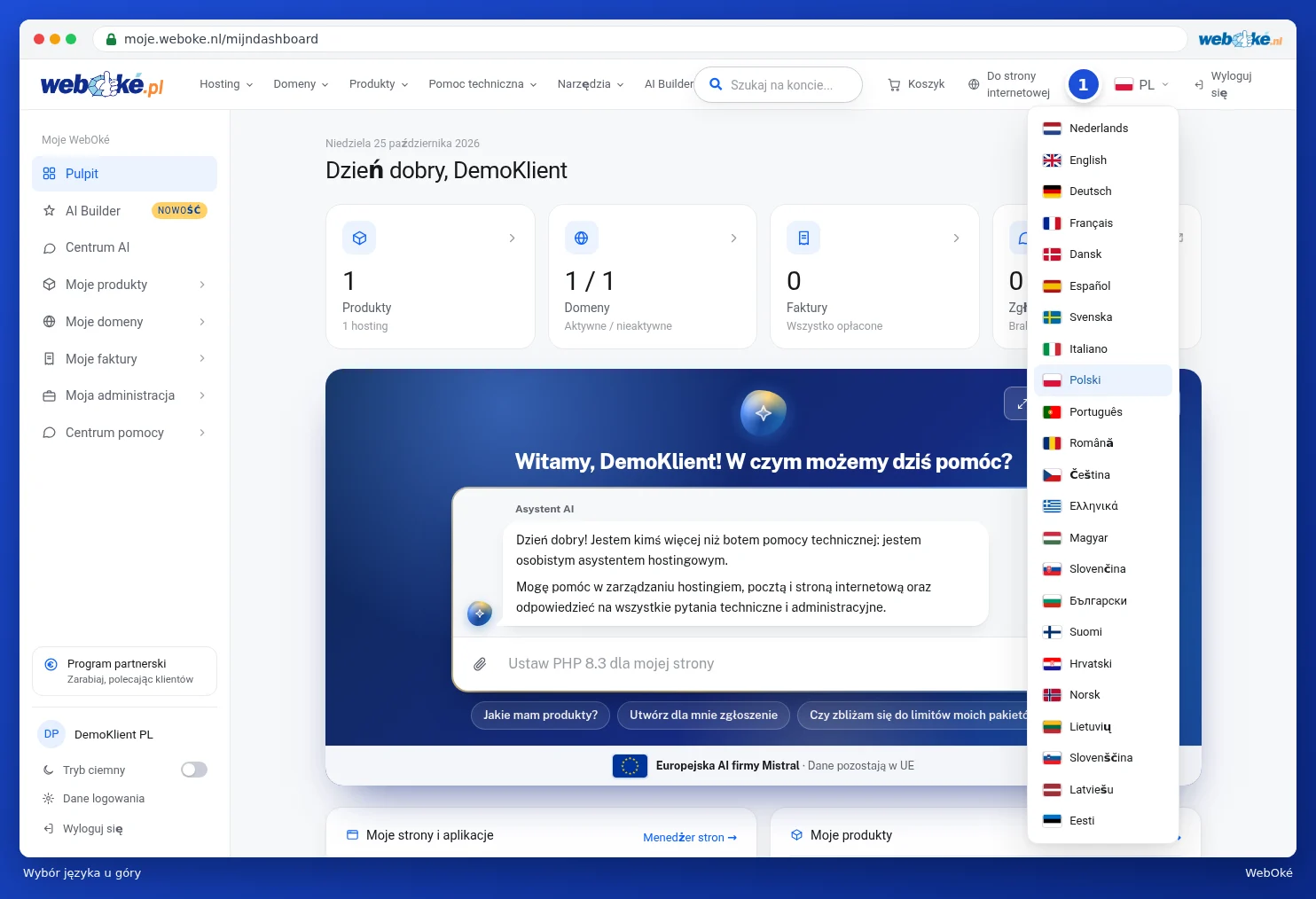Choose Suomi in the language menu
Screen dimensions: 1316x899
tap(1103, 632)
